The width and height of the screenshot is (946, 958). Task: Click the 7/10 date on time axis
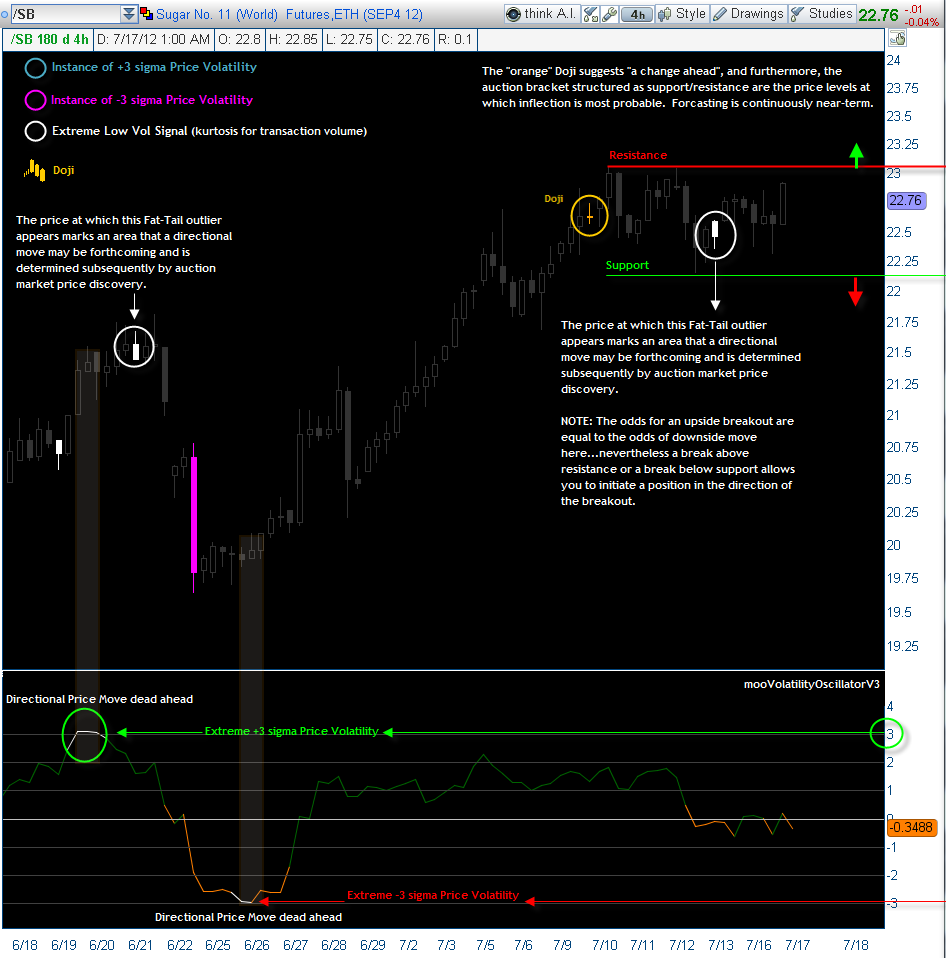click(x=604, y=945)
